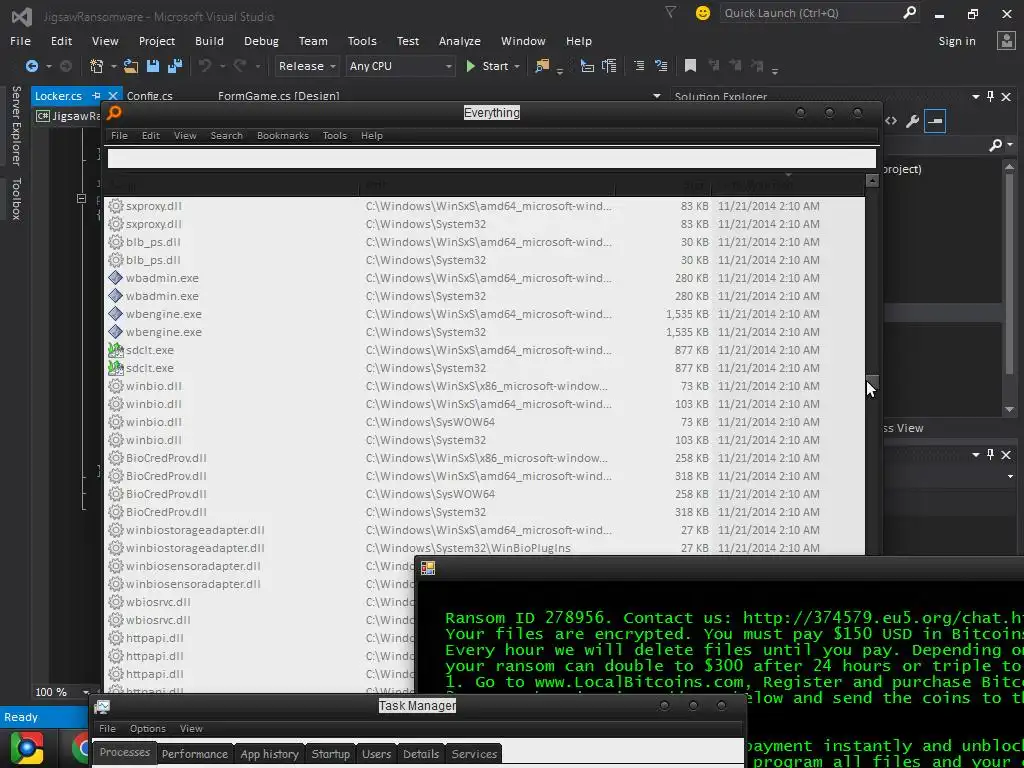Close the Locker.cs tab
The width and height of the screenshot is (1024, 768).
pos(113,96)
